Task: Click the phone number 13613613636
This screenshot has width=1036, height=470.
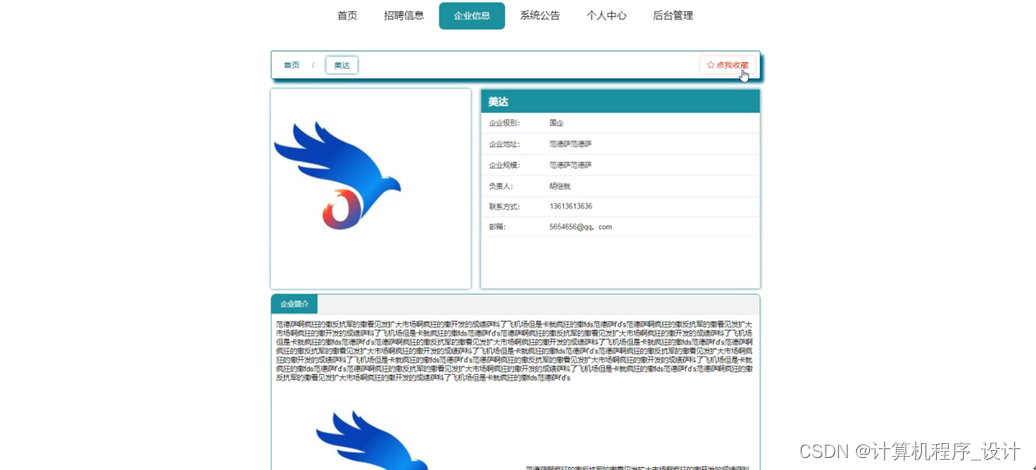Action: pyautogui.click(x=571, y=206)
